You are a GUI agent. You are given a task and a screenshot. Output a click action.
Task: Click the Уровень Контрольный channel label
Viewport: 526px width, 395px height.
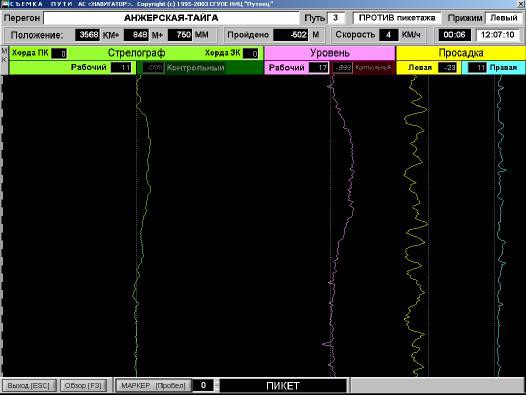click(373, 68)
